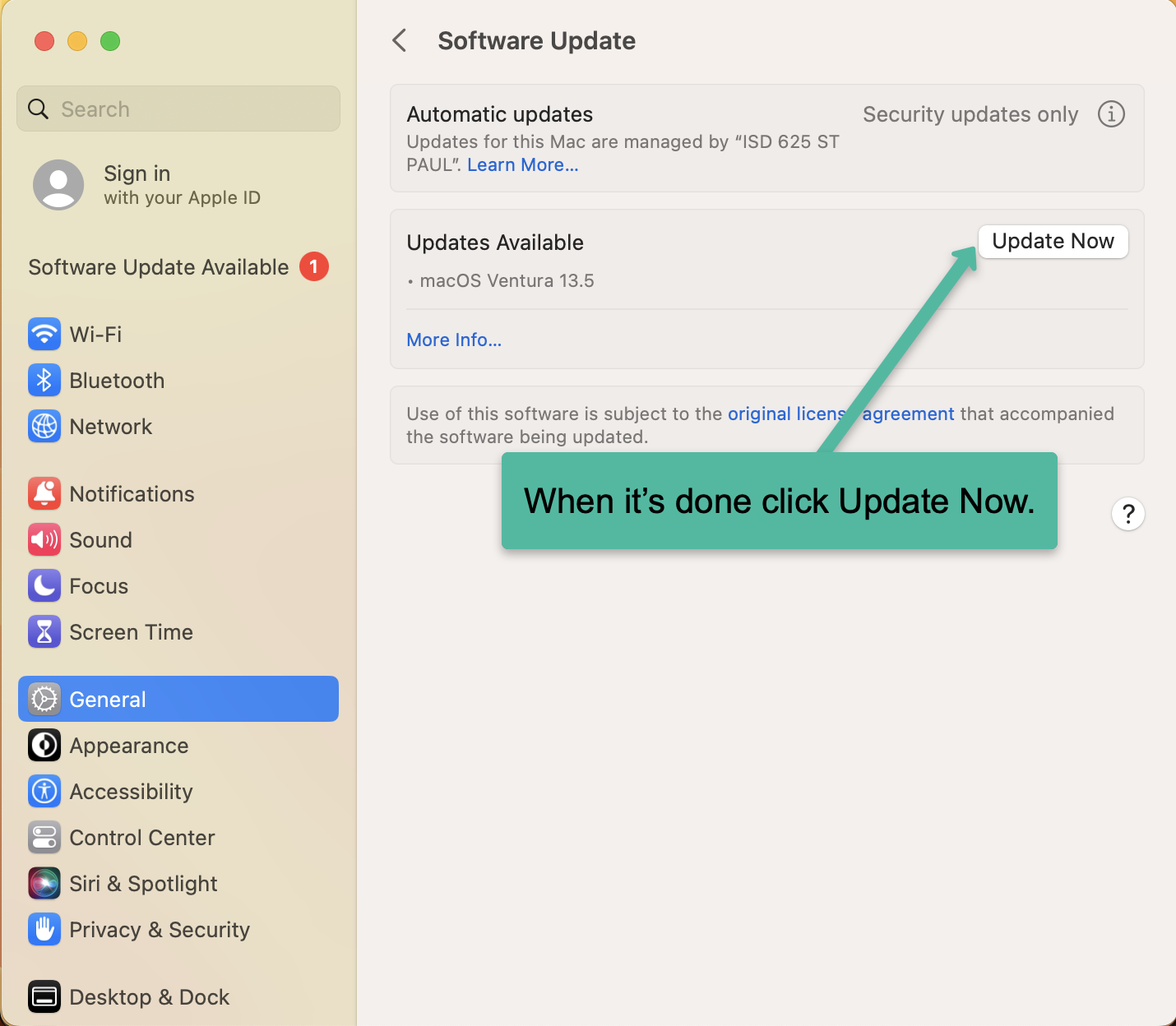Screen dimensions: 1176x1026
Task: Open the Learn More link
Action: pyautogui.click(x=523, y=164)
